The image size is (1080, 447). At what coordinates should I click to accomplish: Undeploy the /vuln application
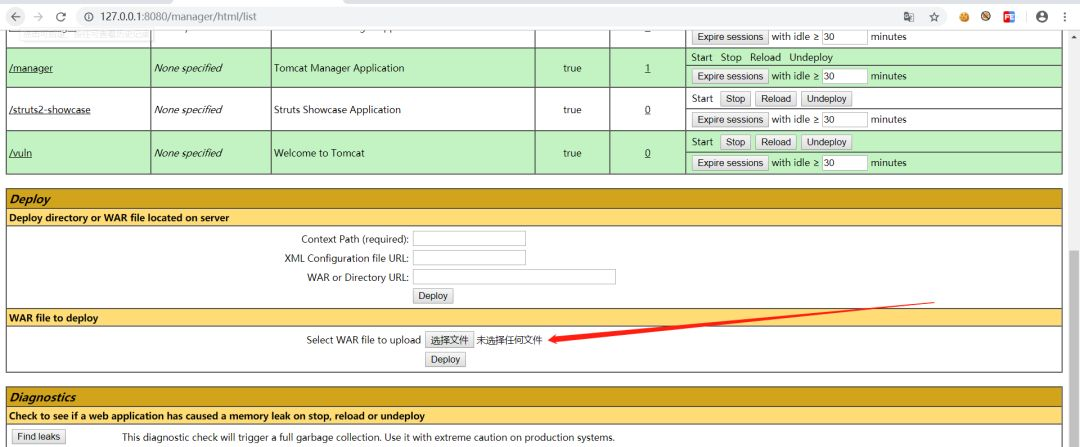[x=827, y=143]
